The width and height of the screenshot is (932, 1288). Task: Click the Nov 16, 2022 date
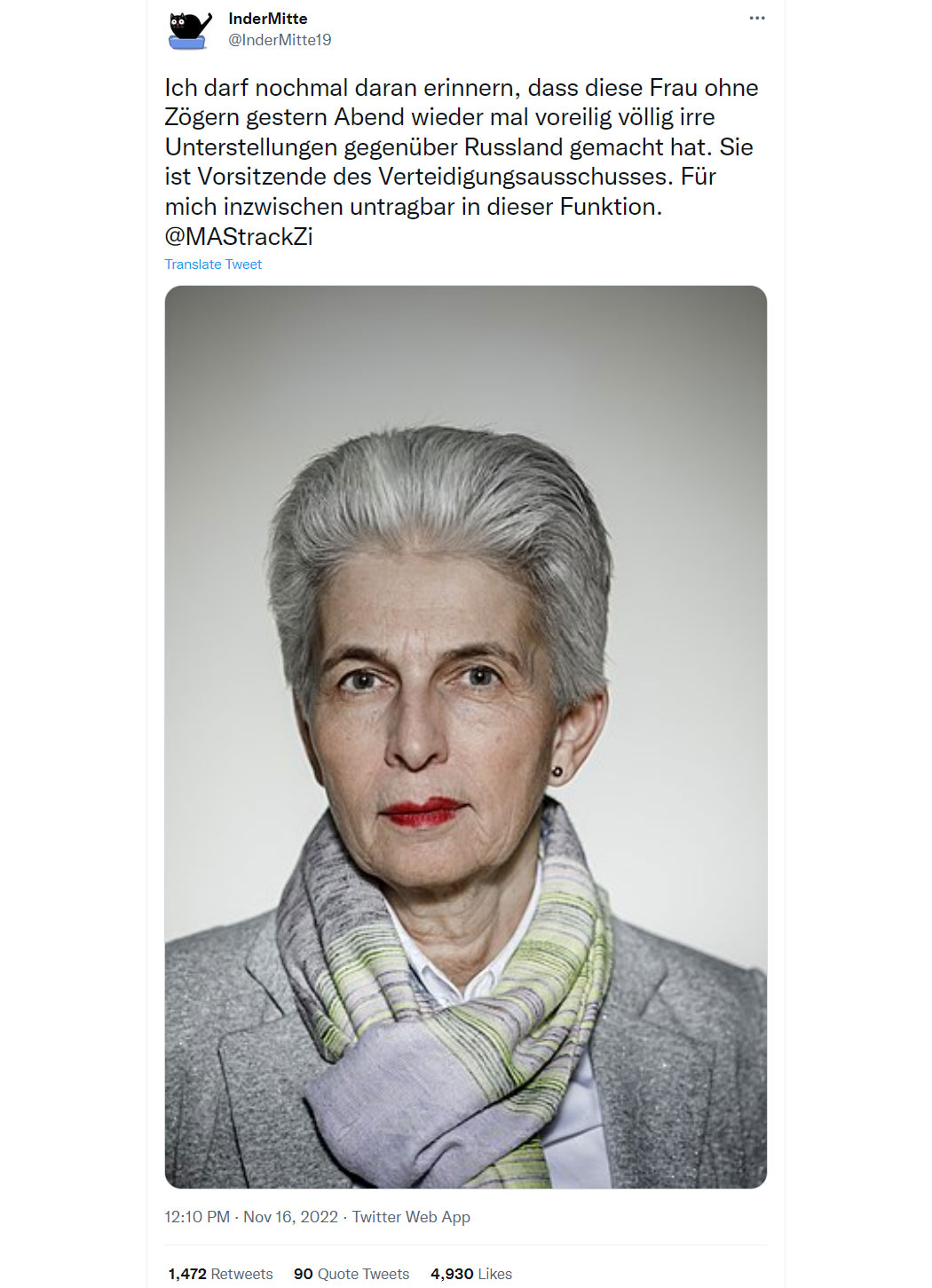coord(290,1217)
